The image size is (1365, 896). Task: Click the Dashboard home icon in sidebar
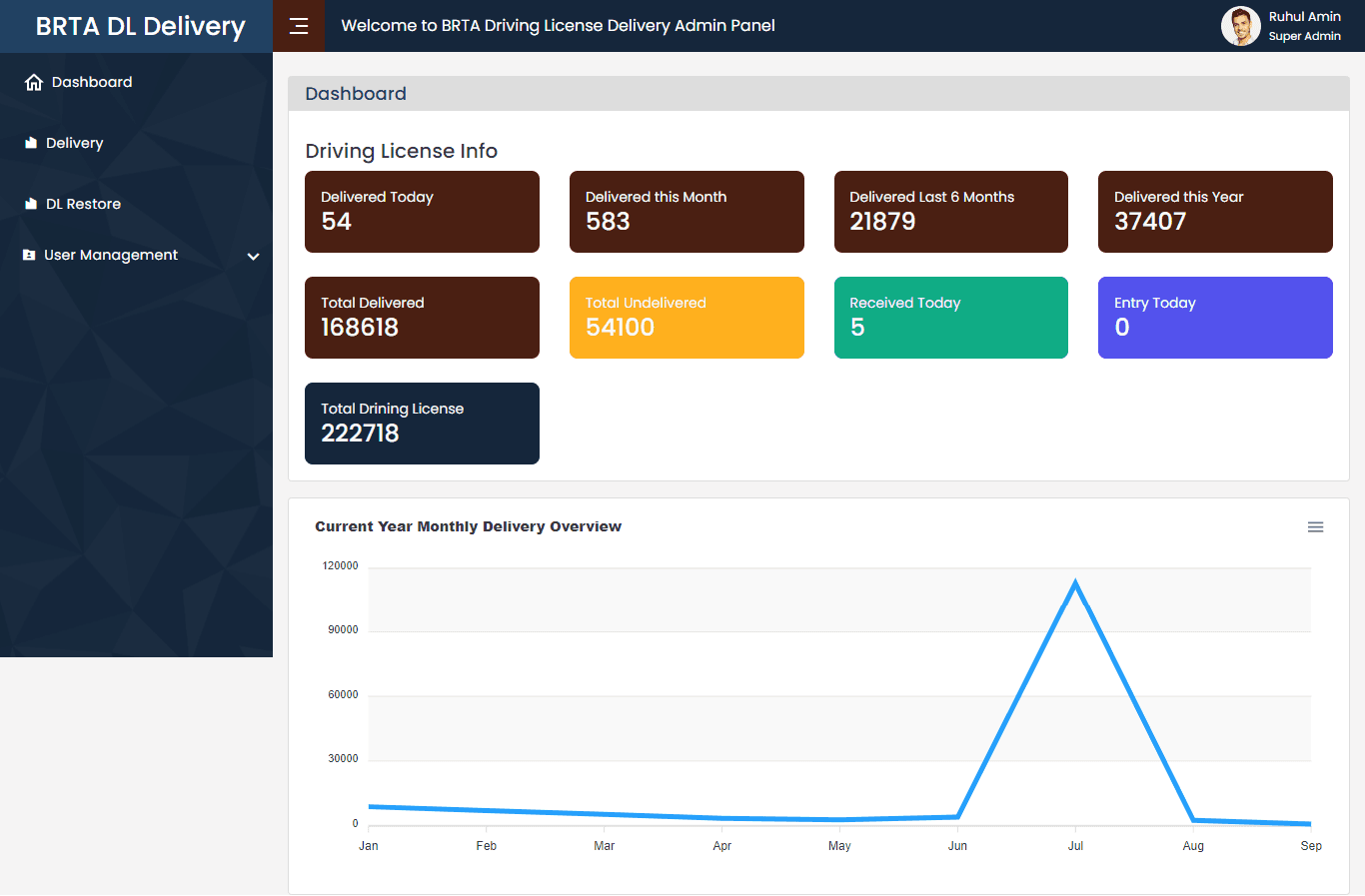tap(34, 82)
